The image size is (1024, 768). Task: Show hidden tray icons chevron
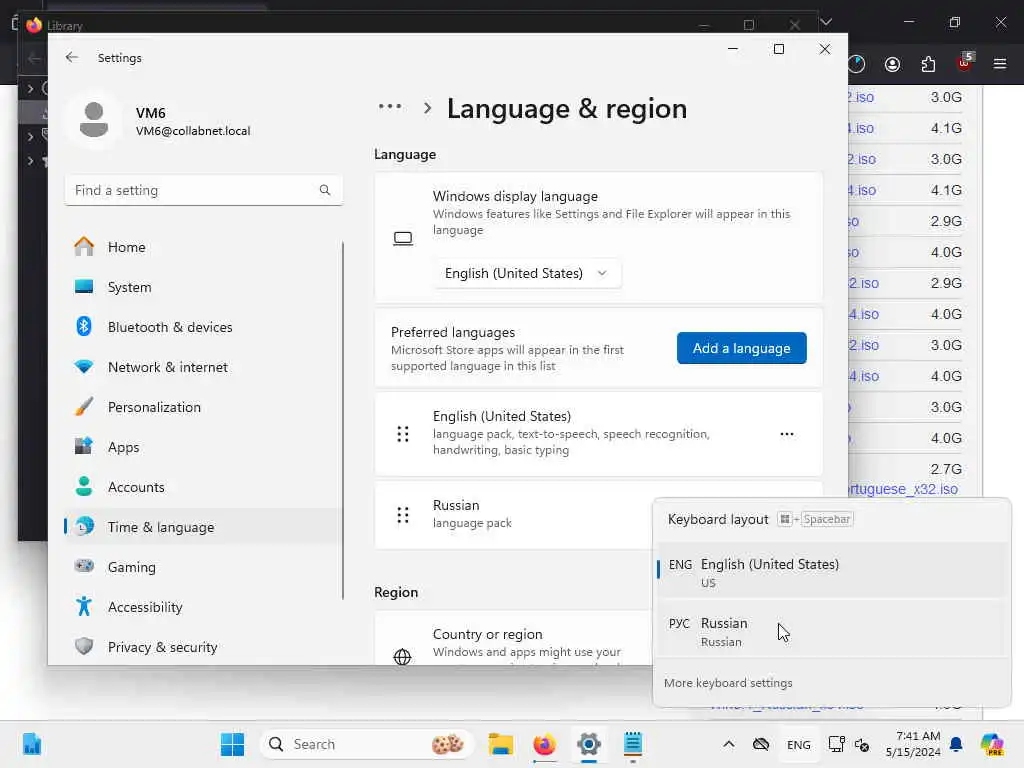pos(729,744)
